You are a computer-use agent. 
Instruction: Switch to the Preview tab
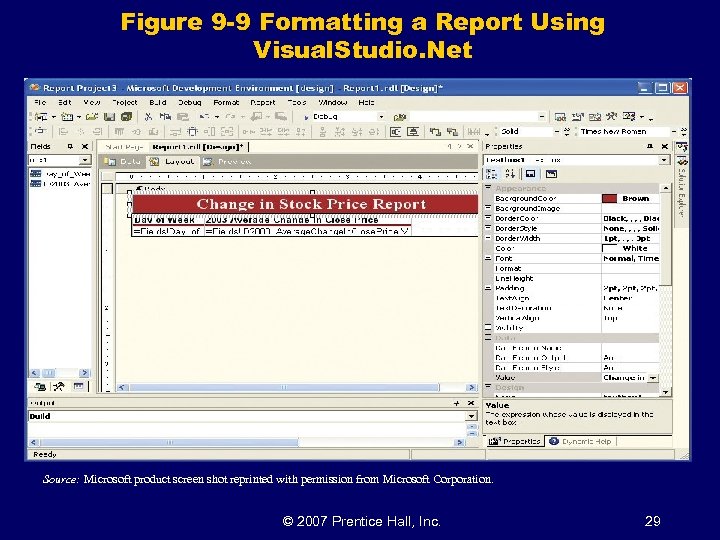point(228,162)
